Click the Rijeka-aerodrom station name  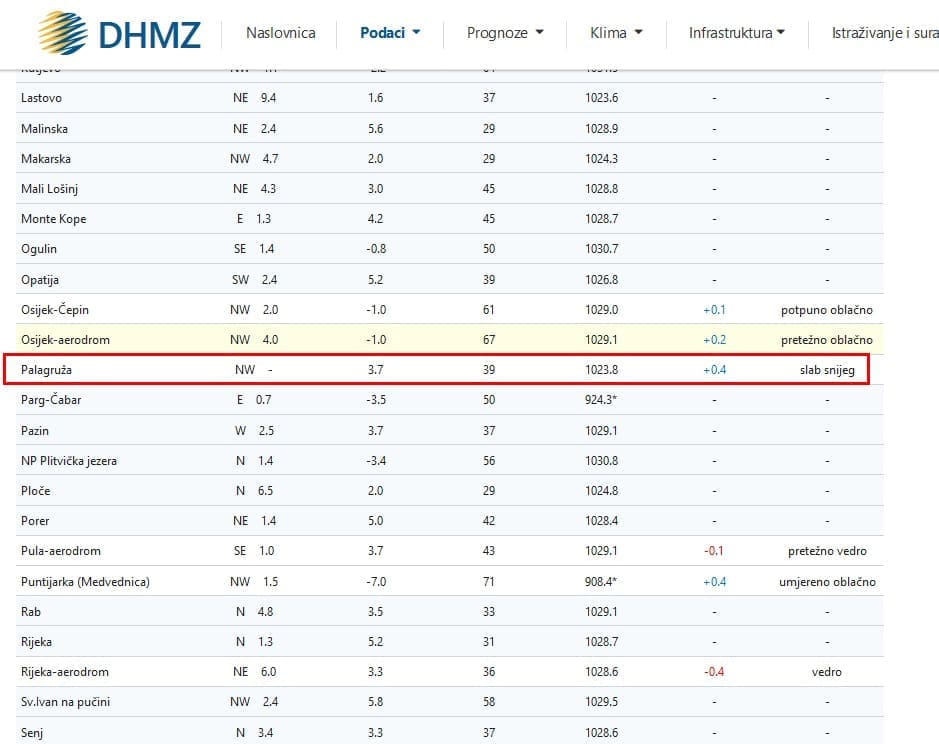pyautogui.click(x=65, y=672)
